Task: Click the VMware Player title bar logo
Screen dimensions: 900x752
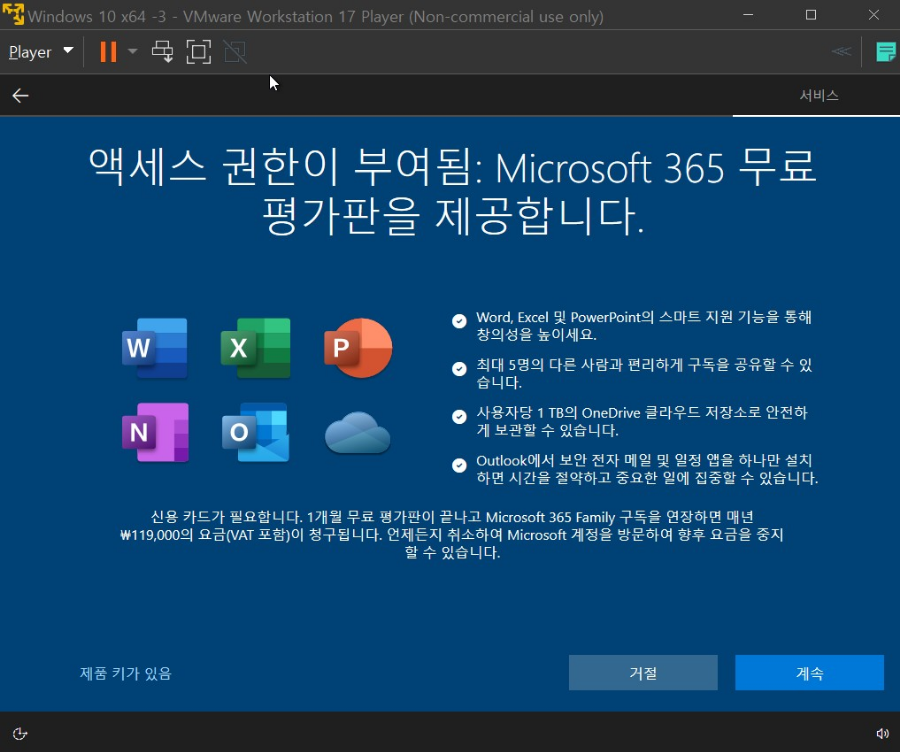Action: coord(13,15)
